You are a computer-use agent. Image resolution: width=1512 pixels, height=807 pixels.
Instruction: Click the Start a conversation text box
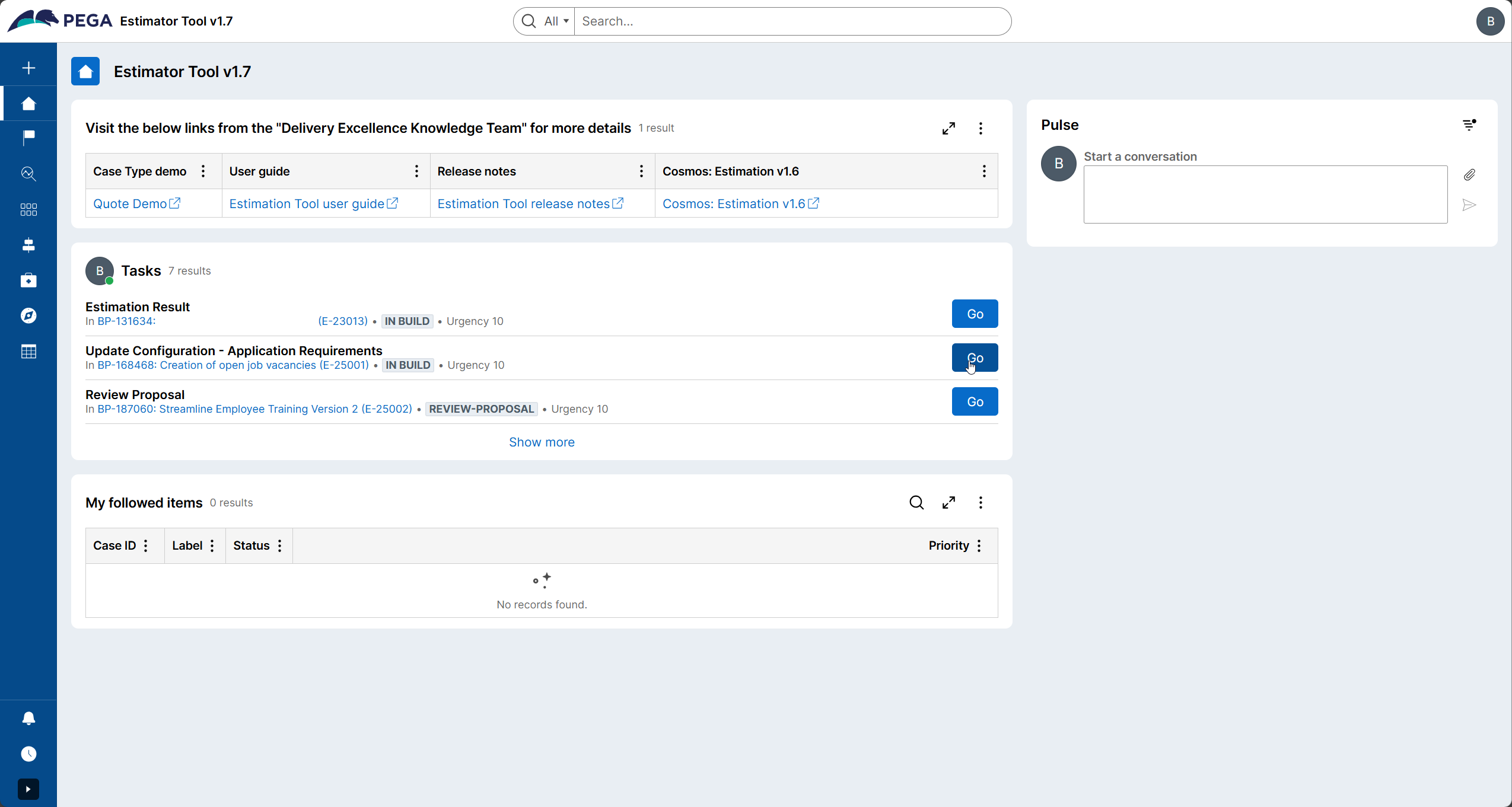pyautogui.click(x=1265, y=194)
